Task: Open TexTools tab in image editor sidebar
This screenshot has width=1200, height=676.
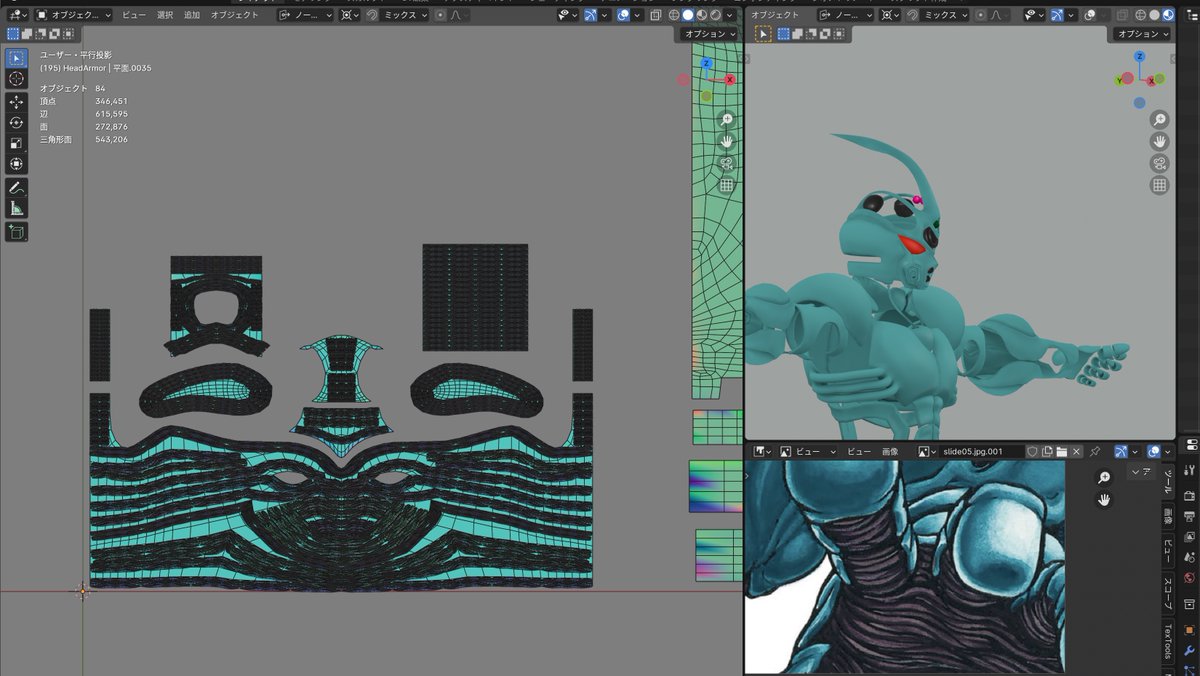Action: pos(1167,642)
